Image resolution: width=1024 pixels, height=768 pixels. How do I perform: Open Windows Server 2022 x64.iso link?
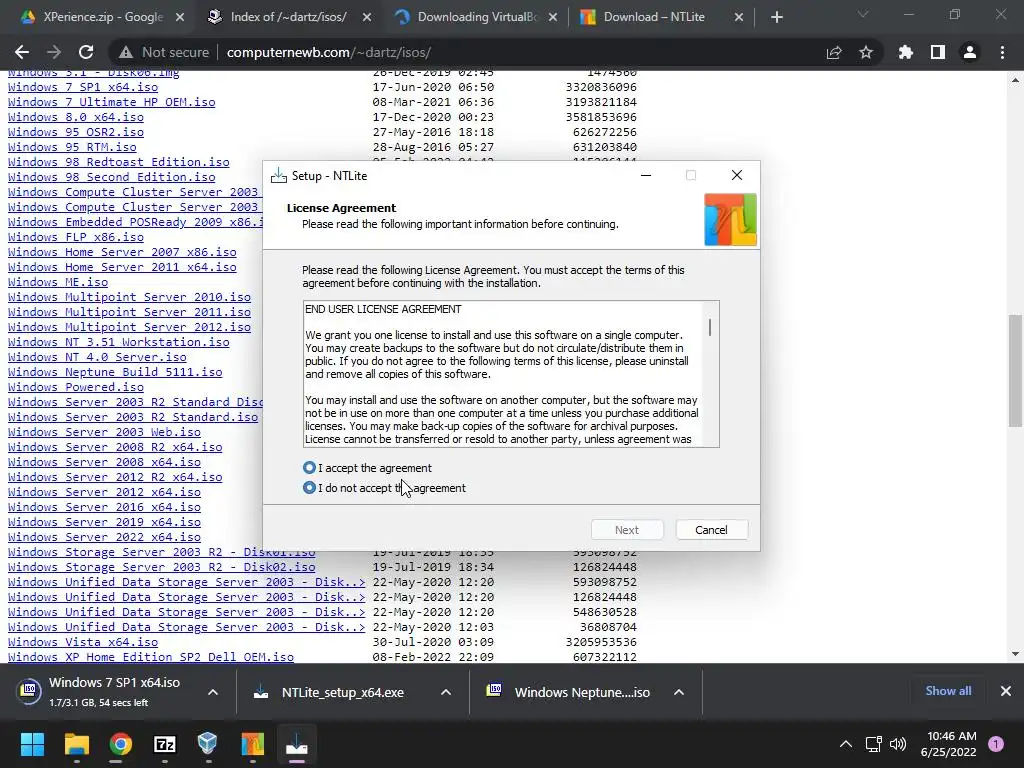(x=104, y=537)
